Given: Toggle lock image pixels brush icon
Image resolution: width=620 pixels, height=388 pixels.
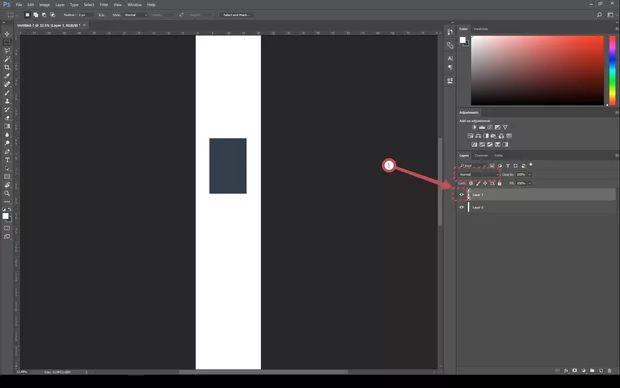Looking at the screenshot, I should [478, 184].
